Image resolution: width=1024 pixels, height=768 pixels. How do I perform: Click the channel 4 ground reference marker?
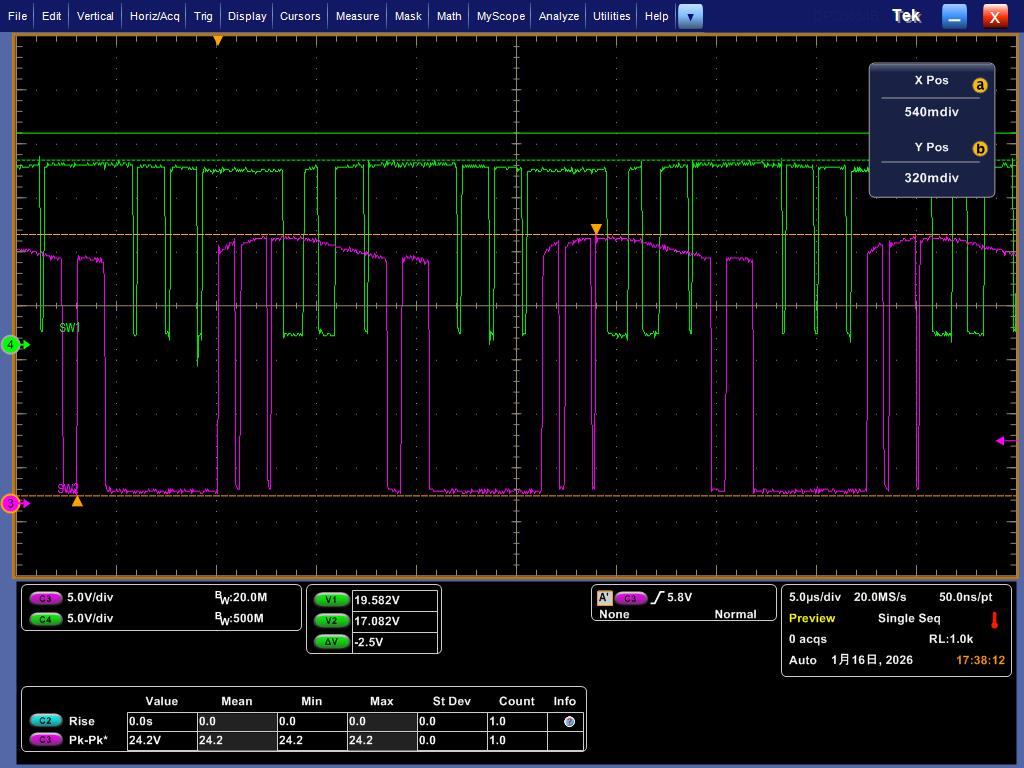pos(12,345)
